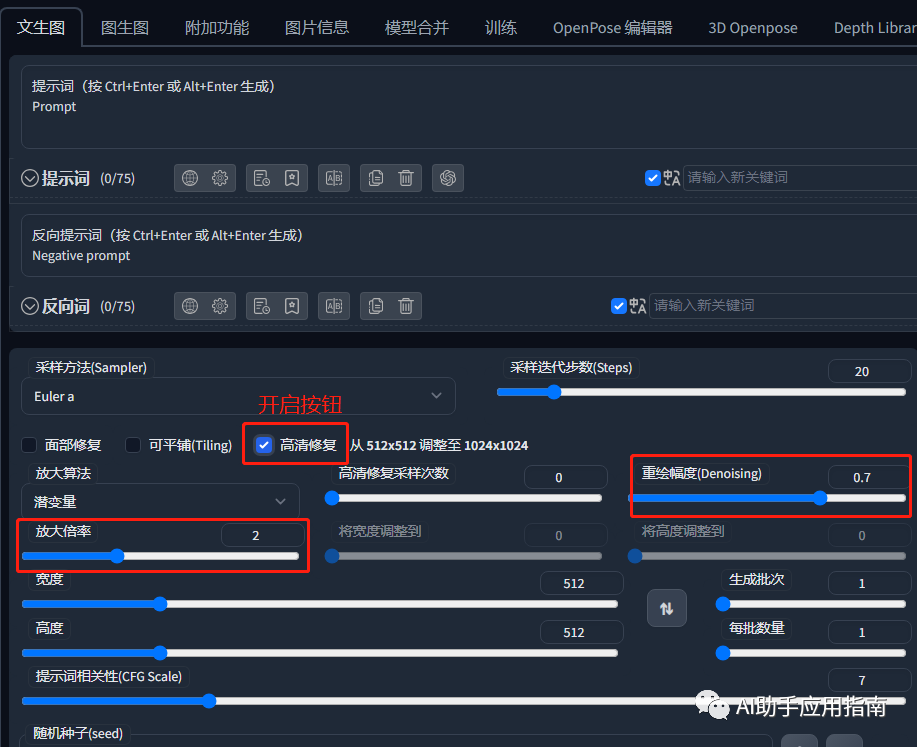Click the 生成批次 value field
The height and width of the screenshot is (747, 917).
click(870, 583)
